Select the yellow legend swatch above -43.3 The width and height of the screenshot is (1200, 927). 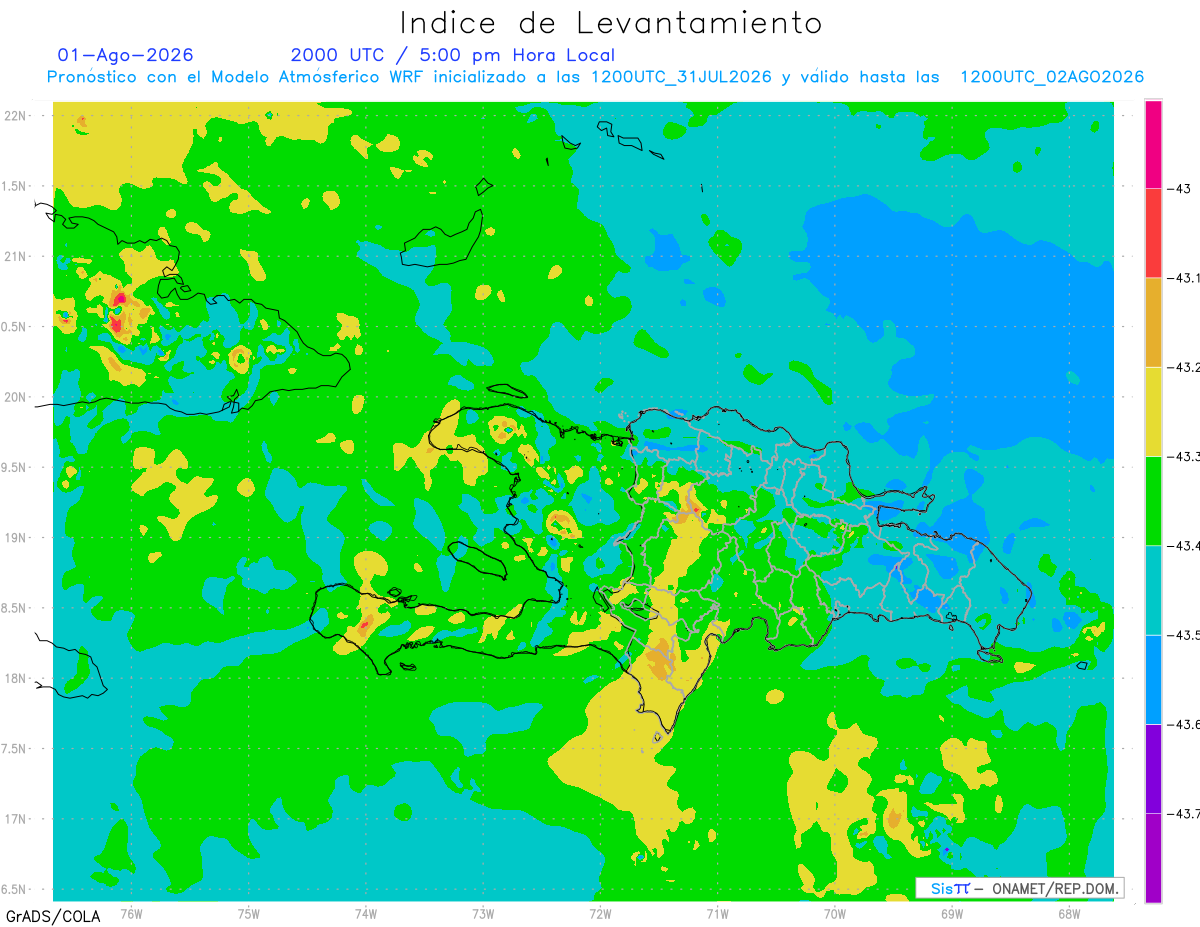(x=1153, y=411)
